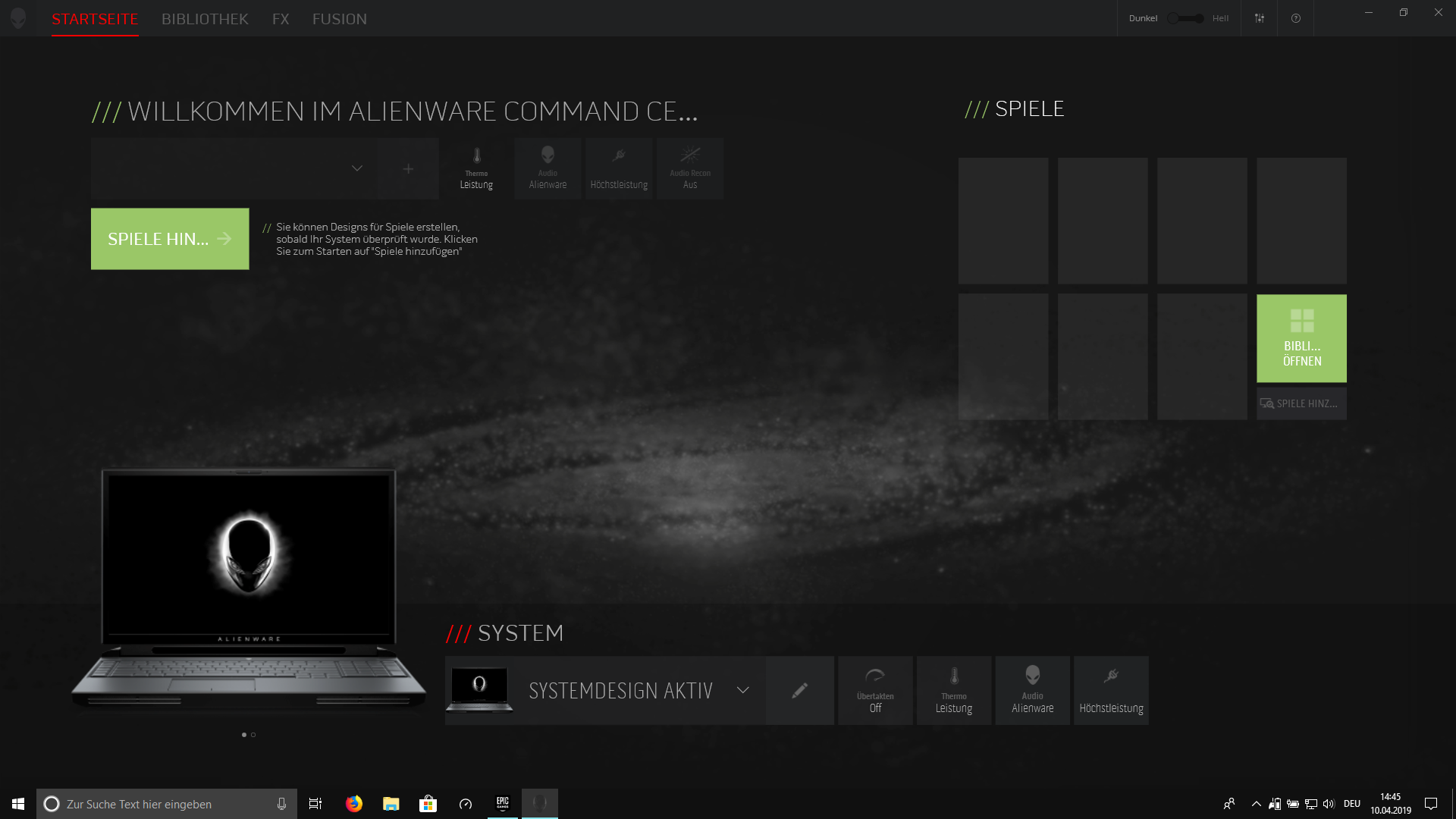Image resolution: width=1456 pixels, height=819 pixels.
Task: Open the clock showing 14:45
Action: coord(1391,804)
